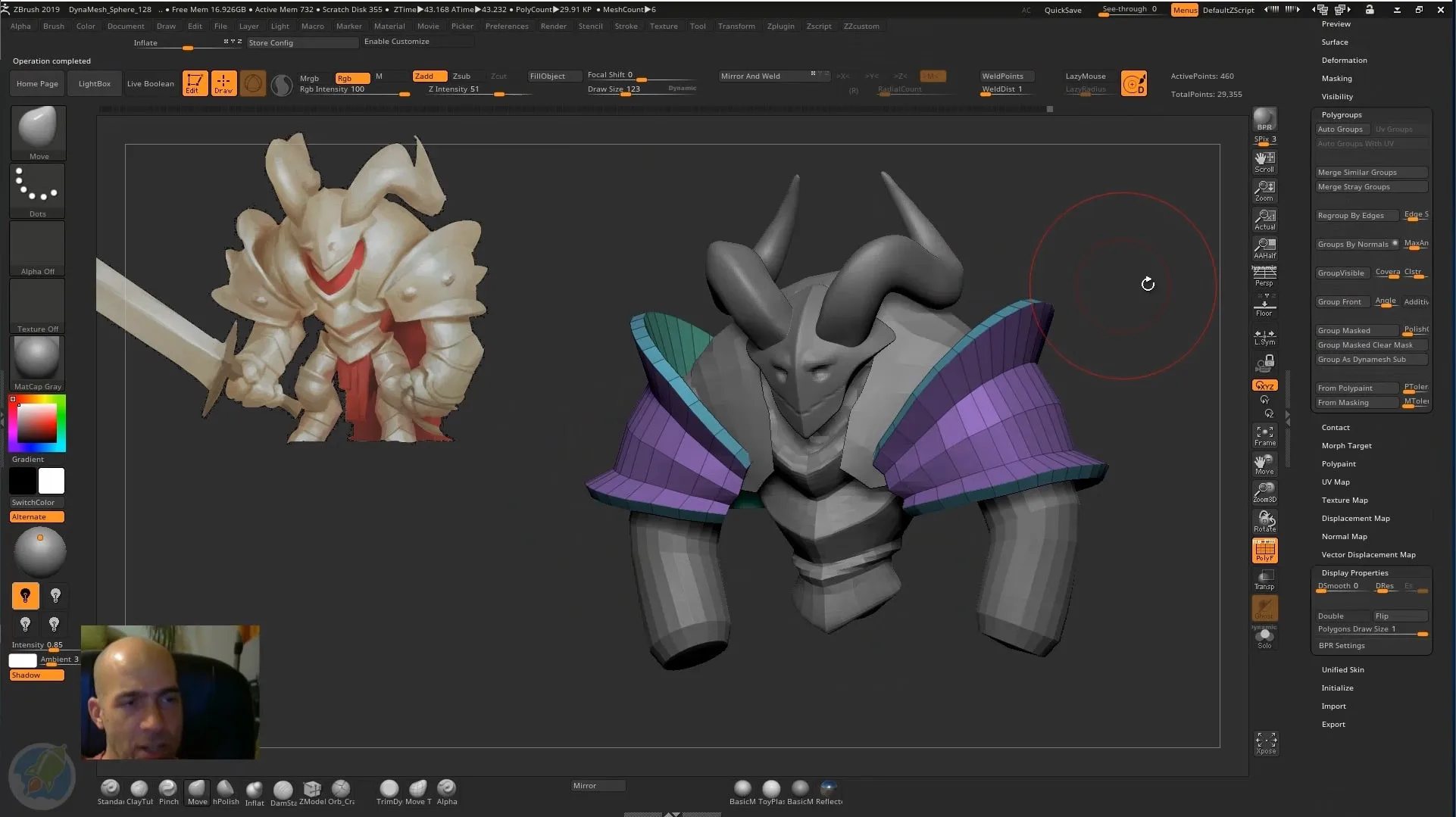
Task: Open the Zplugin menu
Action: (x=780, y=26)
